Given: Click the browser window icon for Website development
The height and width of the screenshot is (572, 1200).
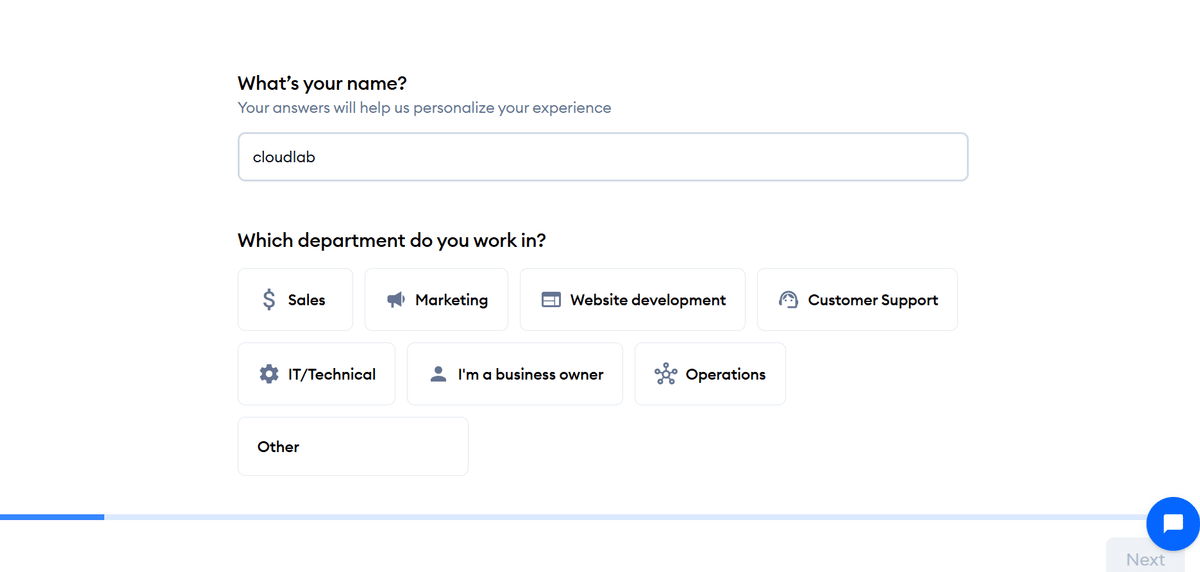Looking at the screenshot, I should click(551, 300).
